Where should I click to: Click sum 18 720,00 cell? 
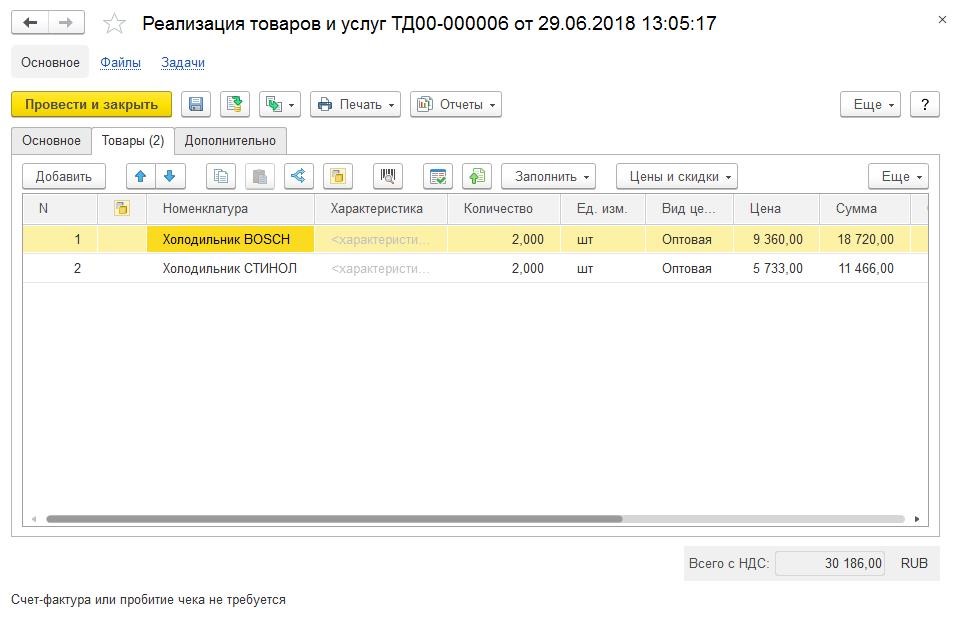(x=865, y=239)
